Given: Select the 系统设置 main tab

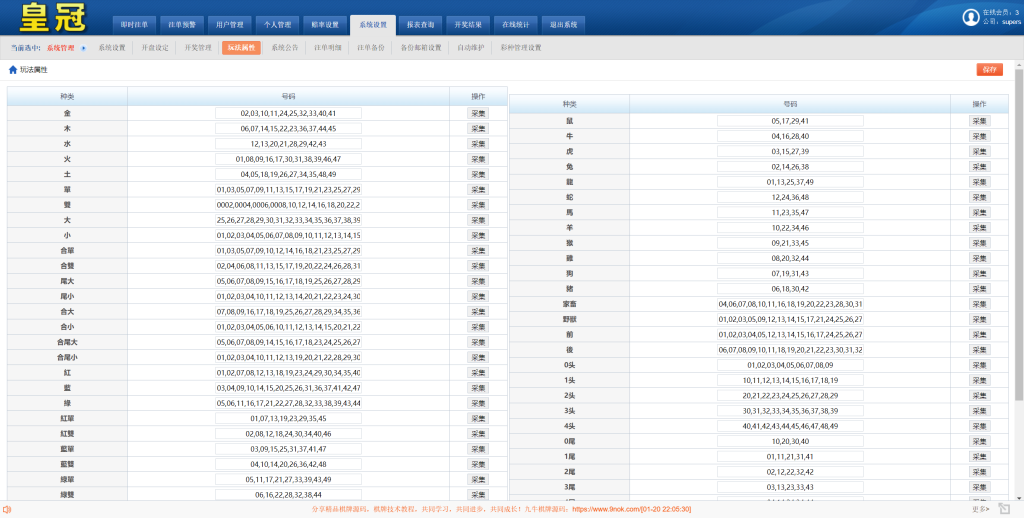Looking at the screenshot, I should (373, 25).
